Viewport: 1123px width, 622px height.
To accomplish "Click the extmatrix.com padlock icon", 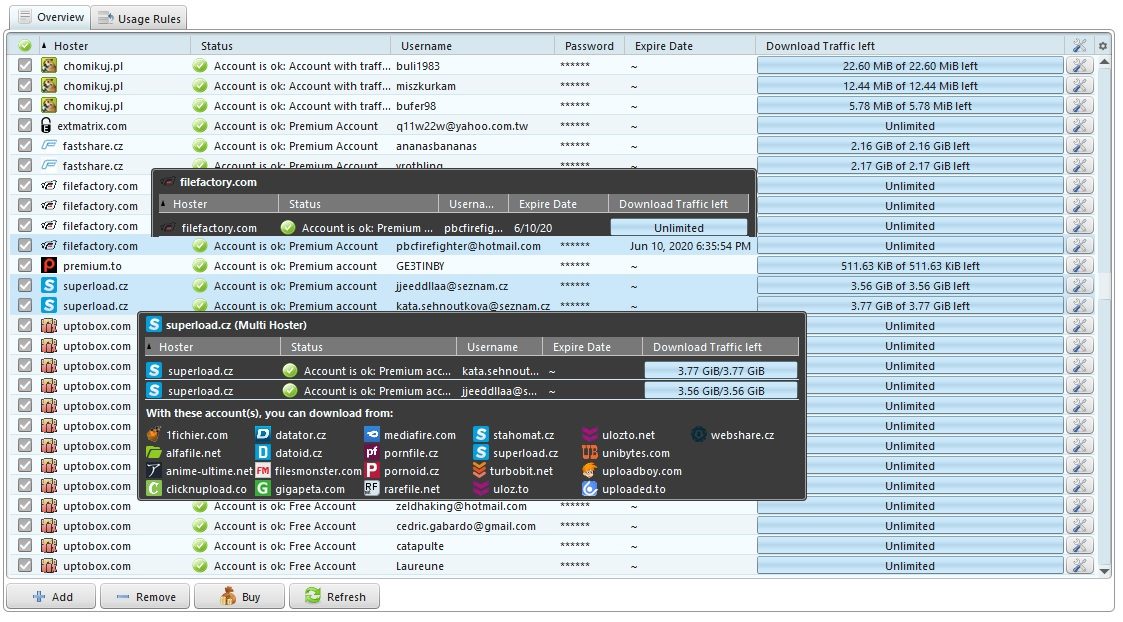I will [47, 126].
